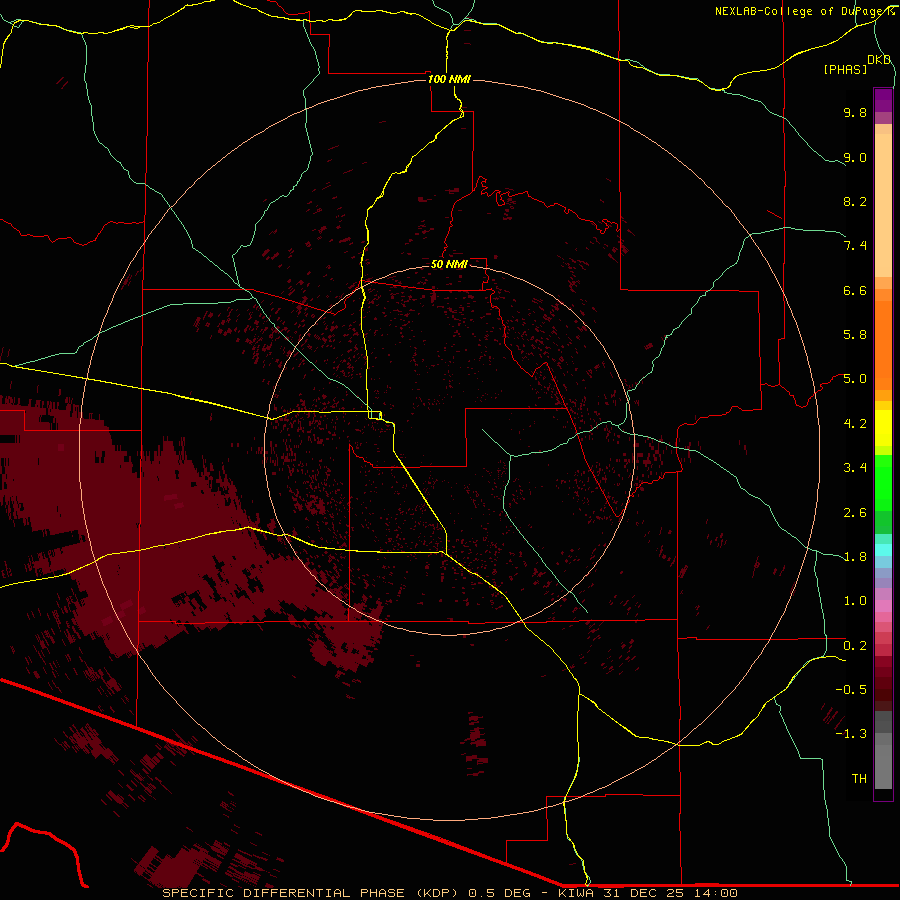The height and width of the screenshot is (900, 900).
Task: Pick the yellow color bar segment
Action: (883, 428)
